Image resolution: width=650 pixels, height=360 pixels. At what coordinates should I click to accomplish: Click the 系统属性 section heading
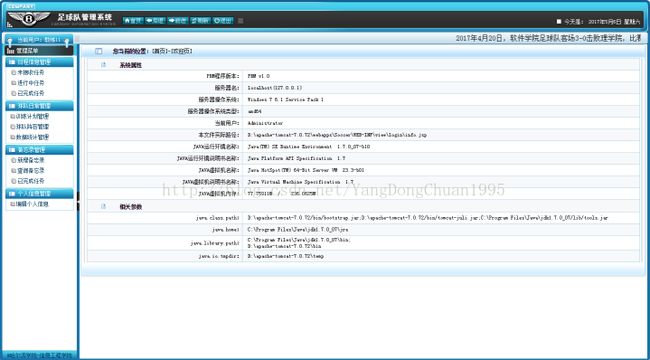click(x=131, y=65)
